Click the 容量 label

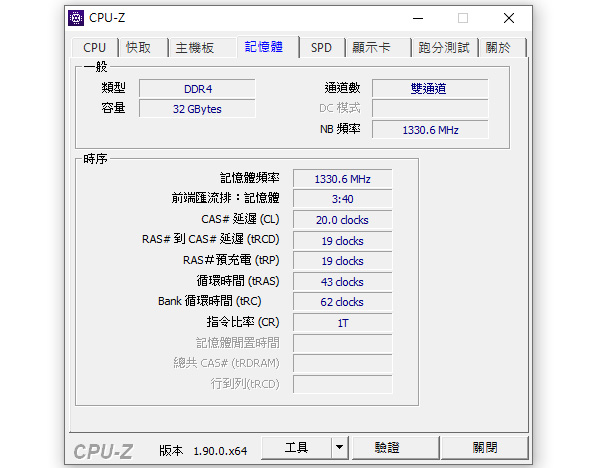[x=113, y=107]
